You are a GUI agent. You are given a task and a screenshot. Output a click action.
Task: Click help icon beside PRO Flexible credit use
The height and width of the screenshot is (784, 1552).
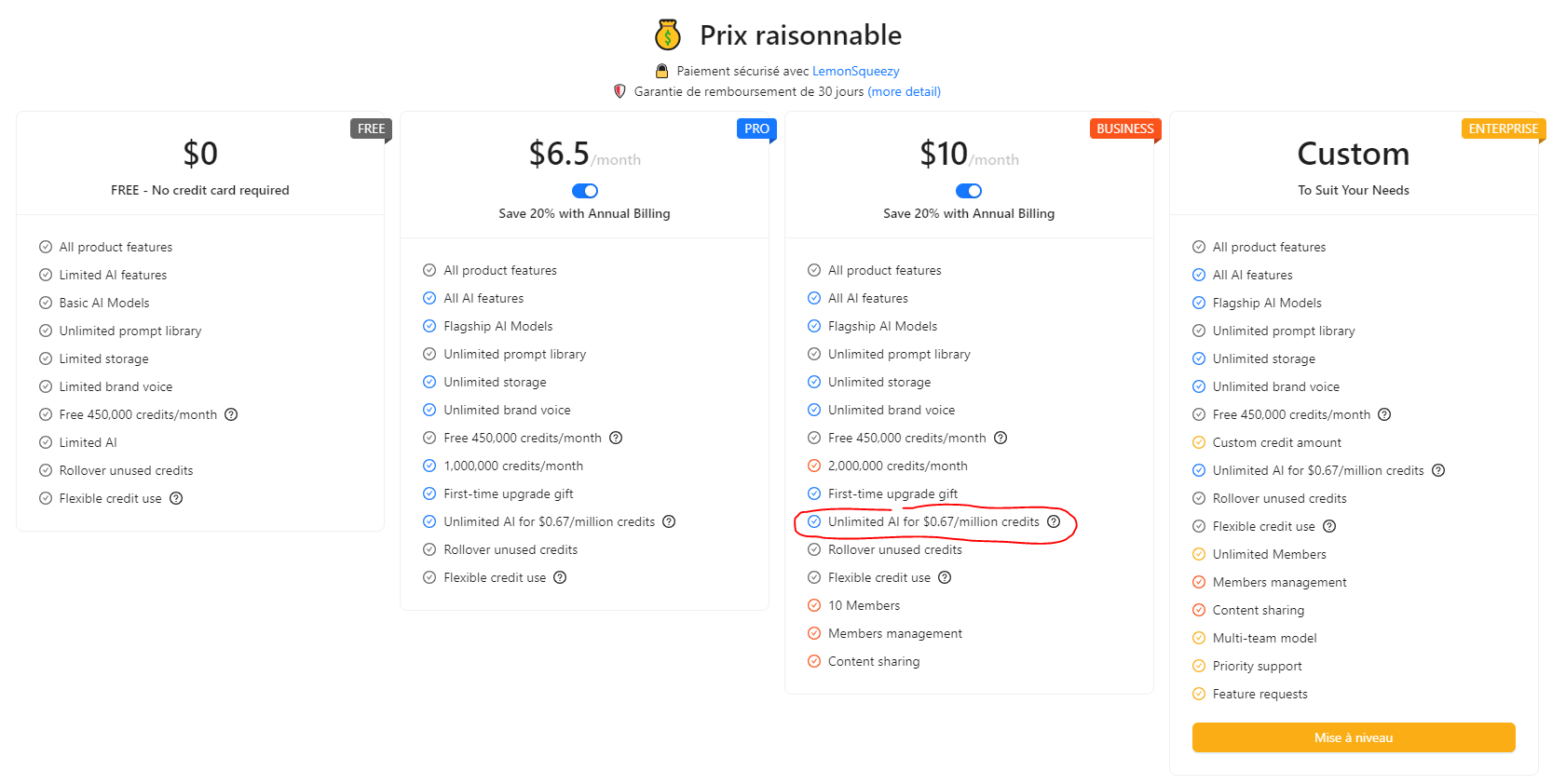pyautogui.click(x=560, y=577)
